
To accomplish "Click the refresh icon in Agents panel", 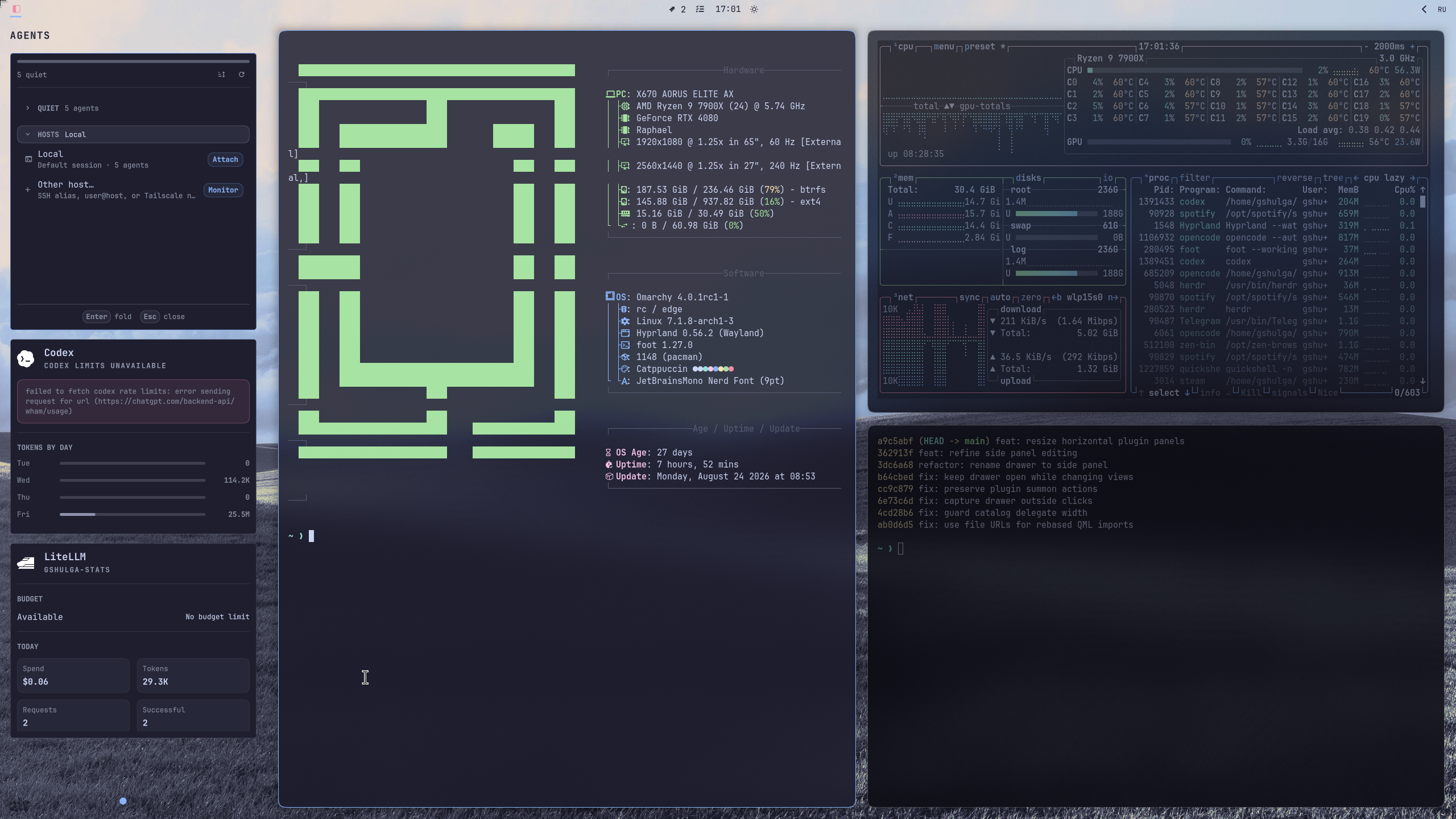I will [x=242, y=75].
